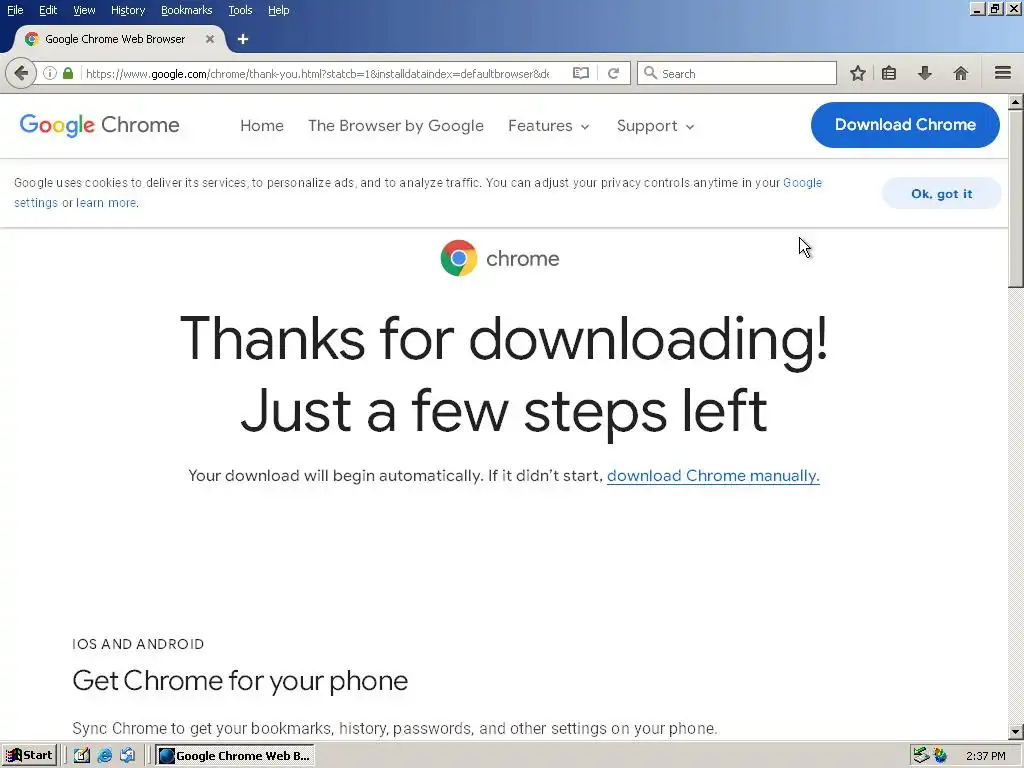Open the learn more cookie link
This screenshot has width=1024, height=768.
[106, 202]
